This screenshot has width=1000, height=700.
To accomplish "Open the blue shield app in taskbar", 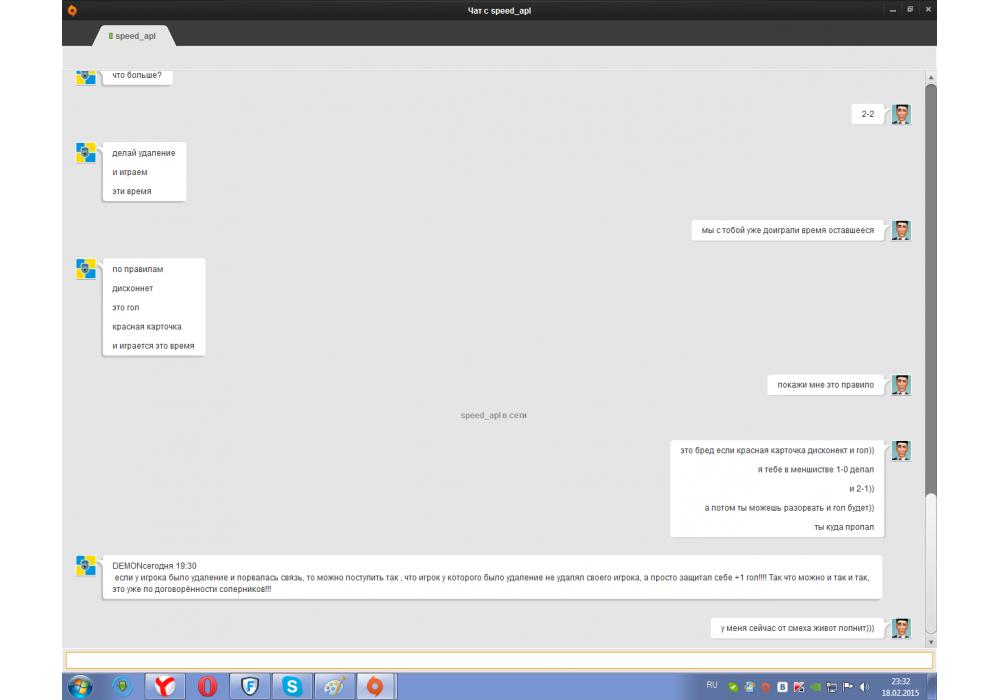I will tap(249, 686).
